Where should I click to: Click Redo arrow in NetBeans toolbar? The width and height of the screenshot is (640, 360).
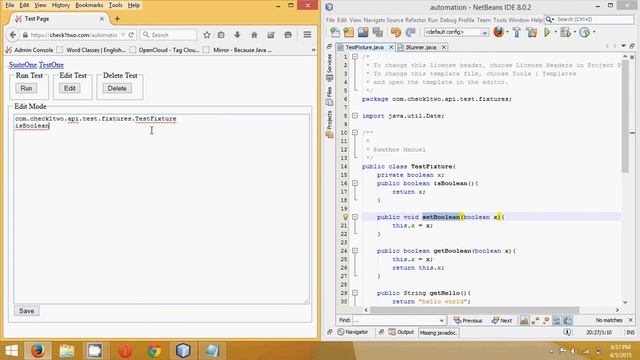tap(411, 32)
